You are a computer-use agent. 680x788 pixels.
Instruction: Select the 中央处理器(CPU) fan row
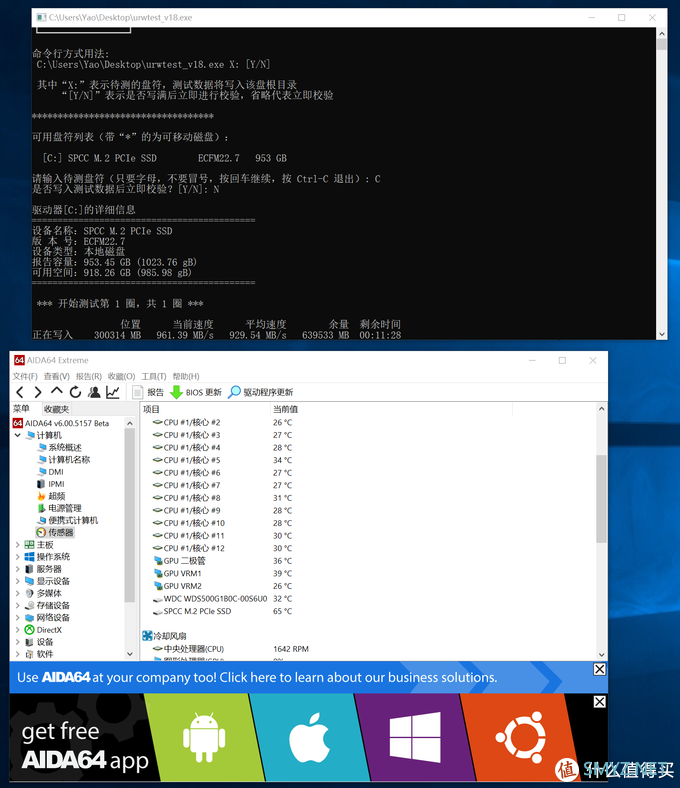pyautogui.click(x=368, y=649)
